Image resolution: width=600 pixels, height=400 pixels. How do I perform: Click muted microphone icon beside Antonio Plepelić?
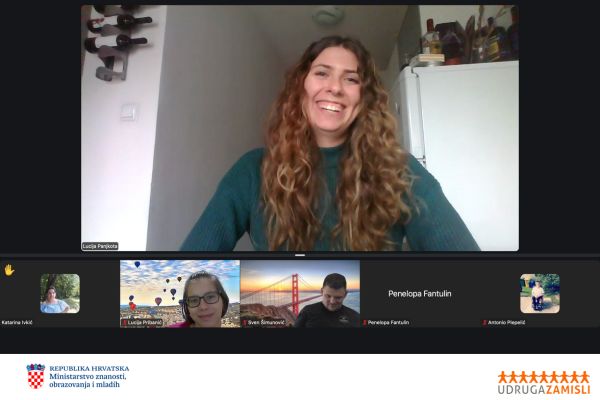[x=484, y=323]
